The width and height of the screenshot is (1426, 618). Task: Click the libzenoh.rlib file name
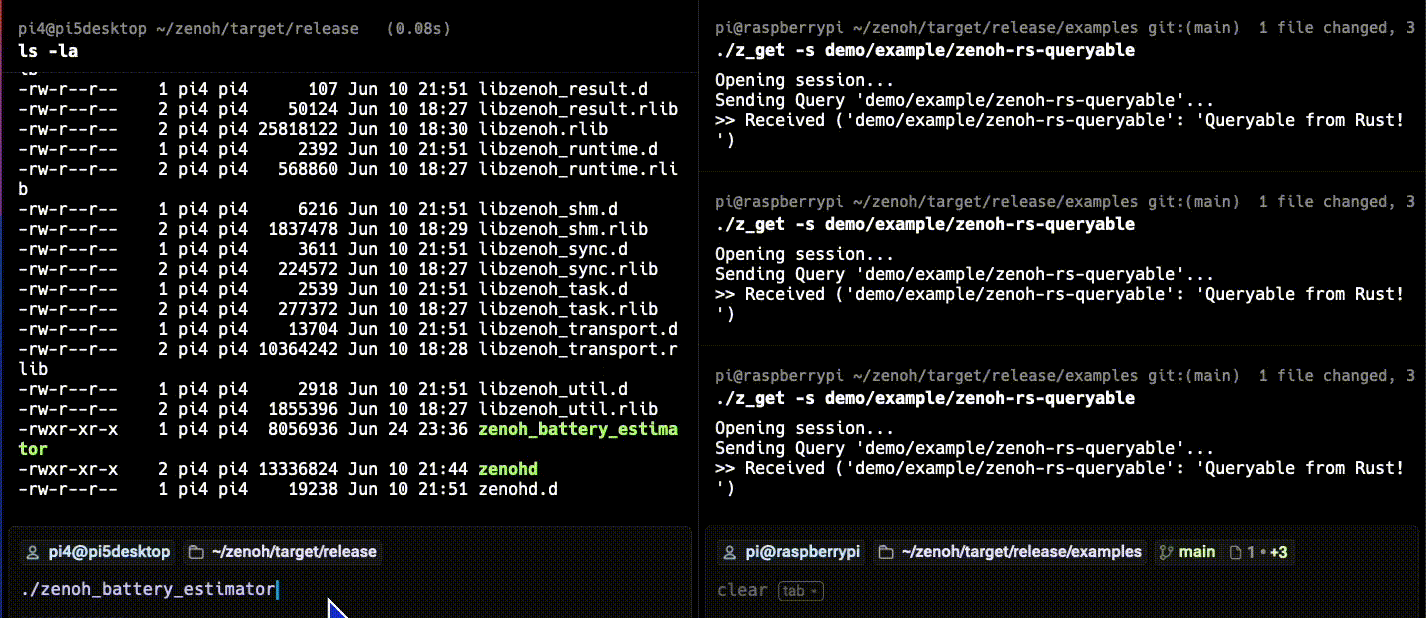[543, 129]
